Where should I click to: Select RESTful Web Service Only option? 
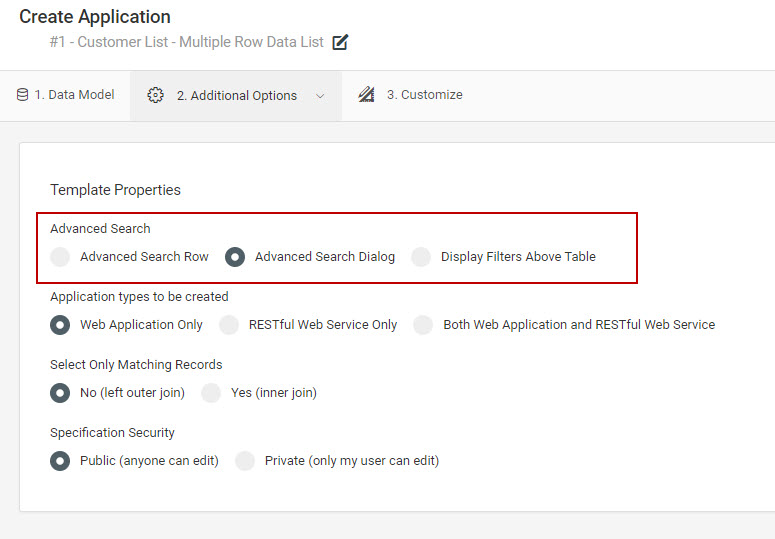[229, 325]
